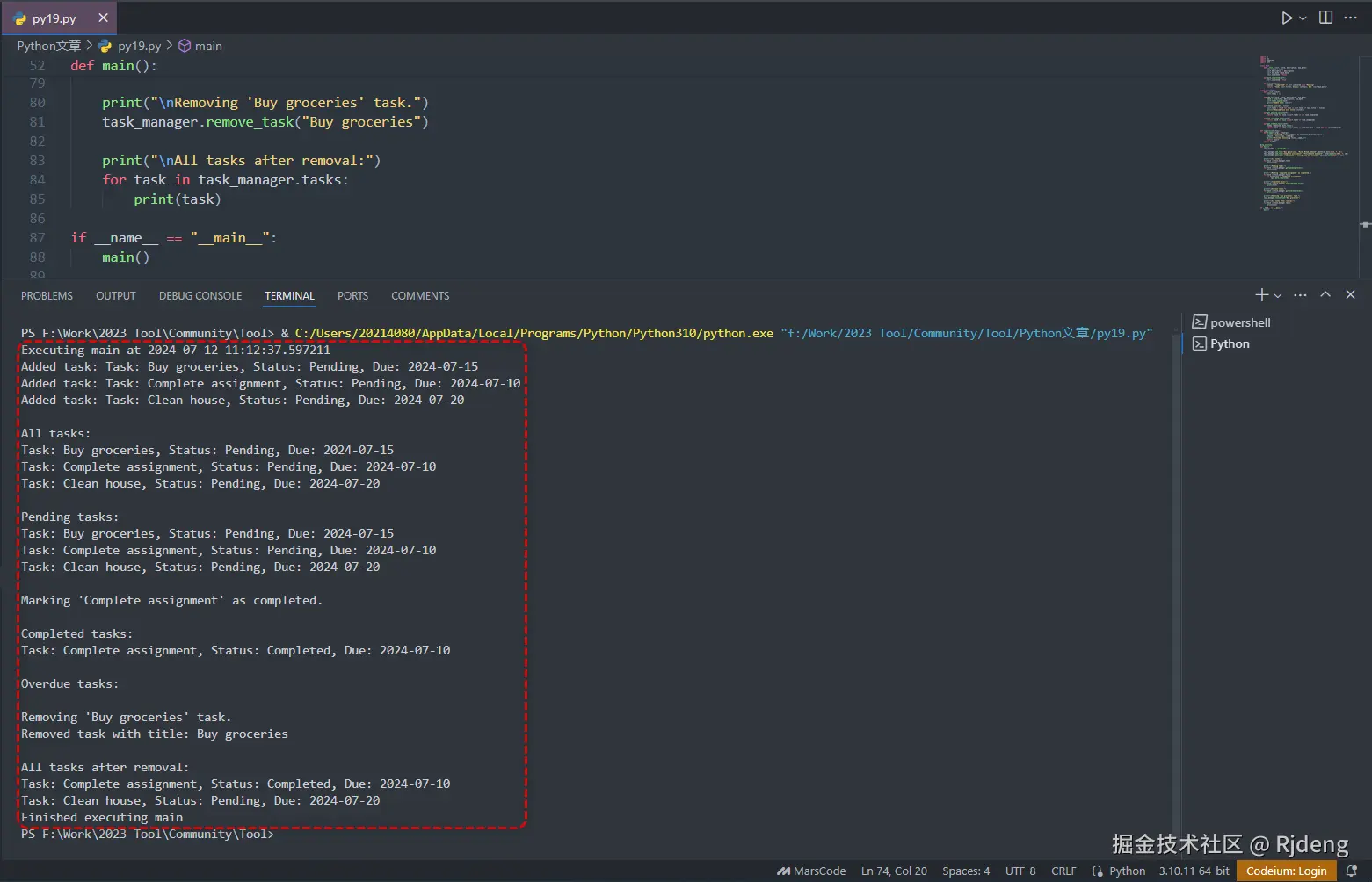Open terminal panel ellipsis actions menu
Viewport: 1372px width, 882px height.
coord(1301,295)
